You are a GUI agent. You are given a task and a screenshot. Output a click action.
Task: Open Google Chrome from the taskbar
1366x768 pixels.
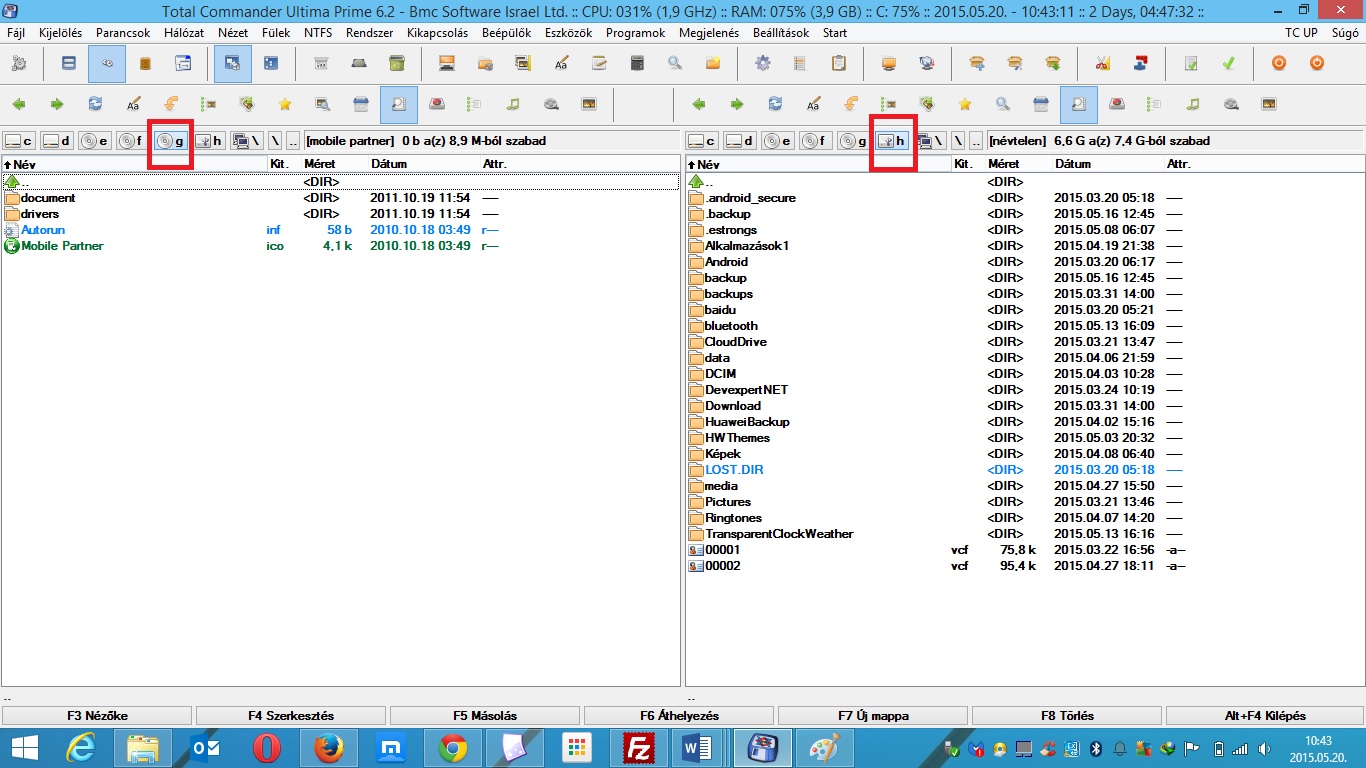tap(452, 748)
